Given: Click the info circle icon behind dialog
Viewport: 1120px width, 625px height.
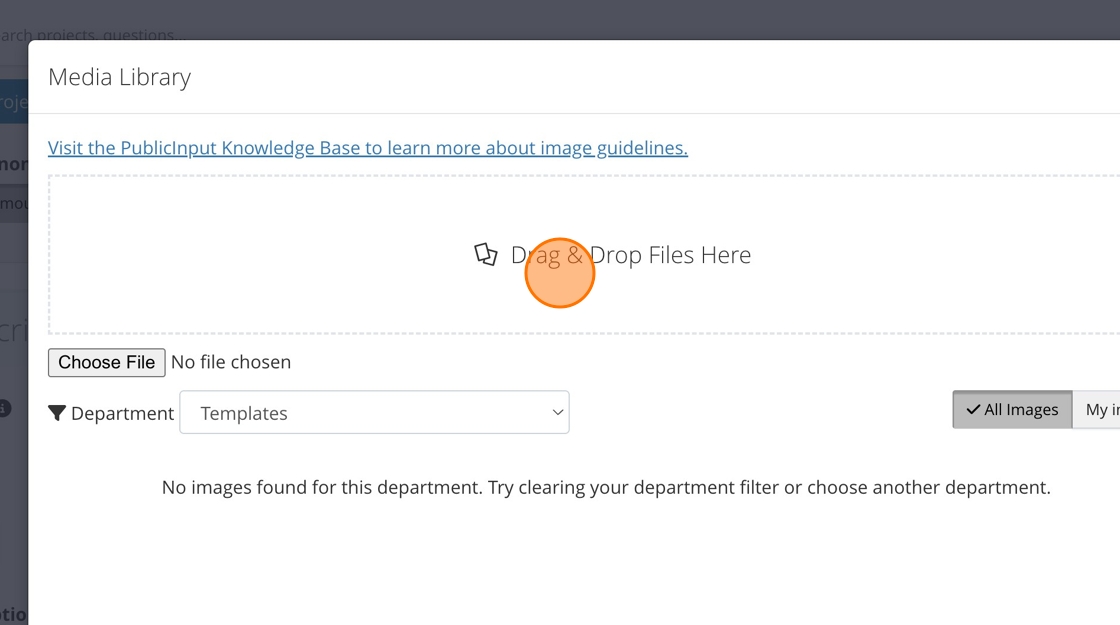Looking at the screenshot, I should click(x=5, y=408).
